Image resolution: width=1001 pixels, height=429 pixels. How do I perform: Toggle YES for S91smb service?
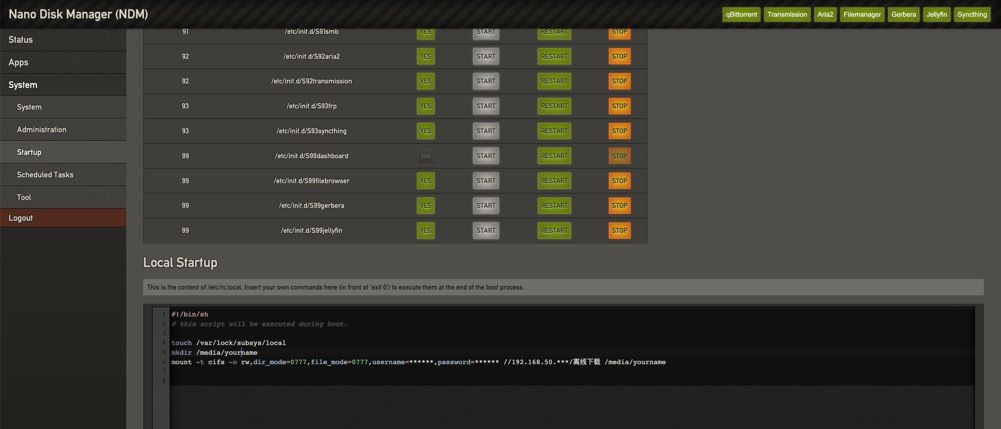coord(425,32)
